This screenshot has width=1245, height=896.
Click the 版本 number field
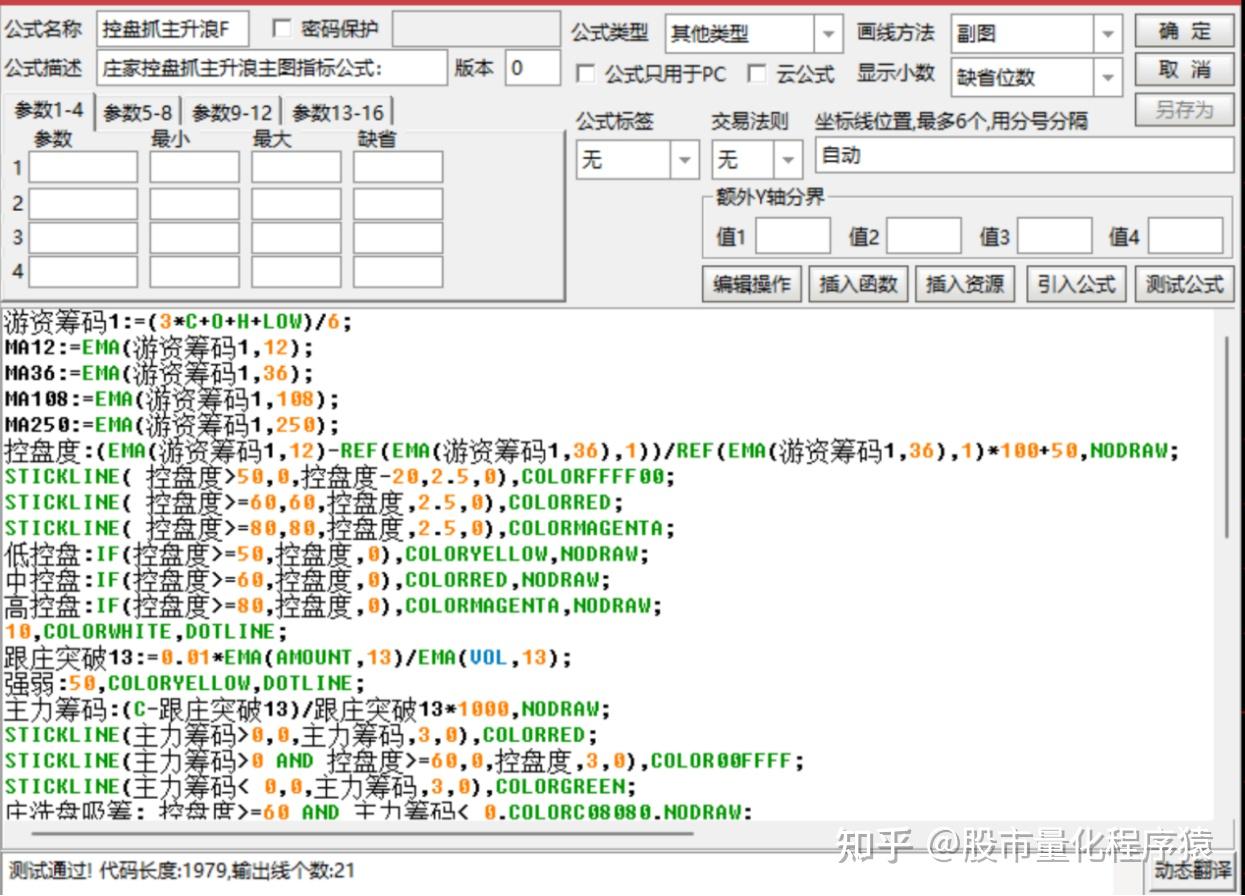tap(532, 68)
